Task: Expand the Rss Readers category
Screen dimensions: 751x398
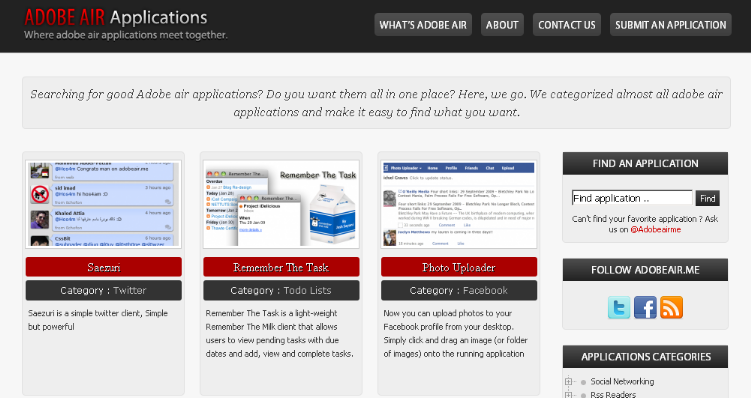Action: click(x=568, y=395)
